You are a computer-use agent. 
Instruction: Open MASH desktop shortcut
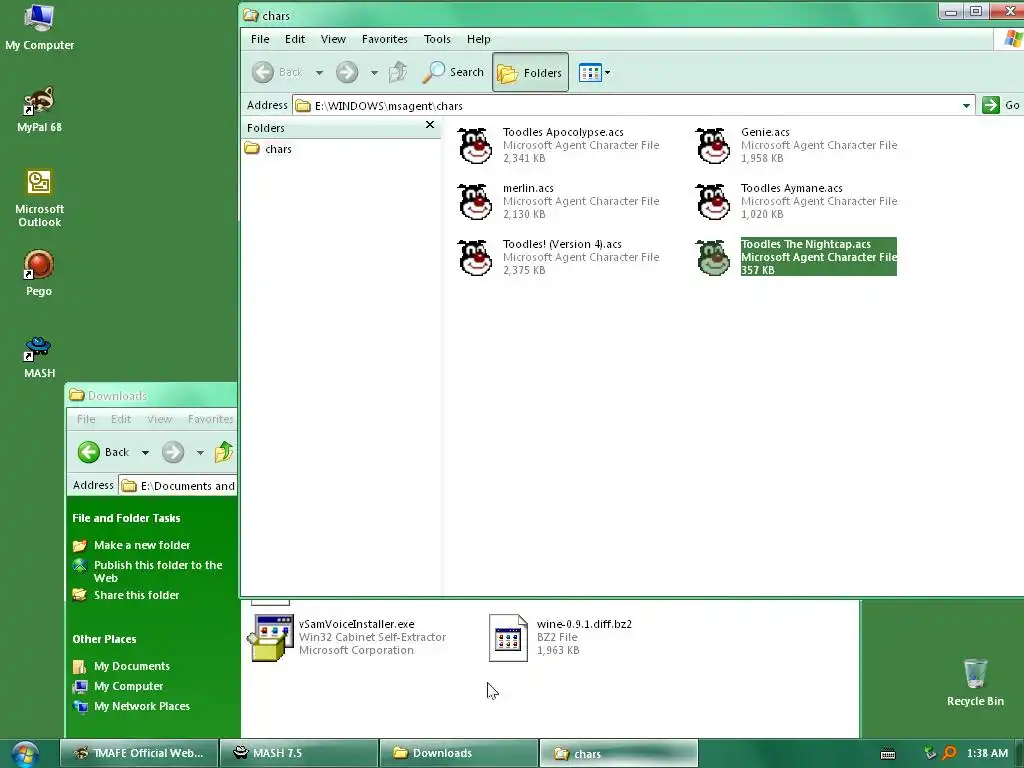(x=39, y=357)
